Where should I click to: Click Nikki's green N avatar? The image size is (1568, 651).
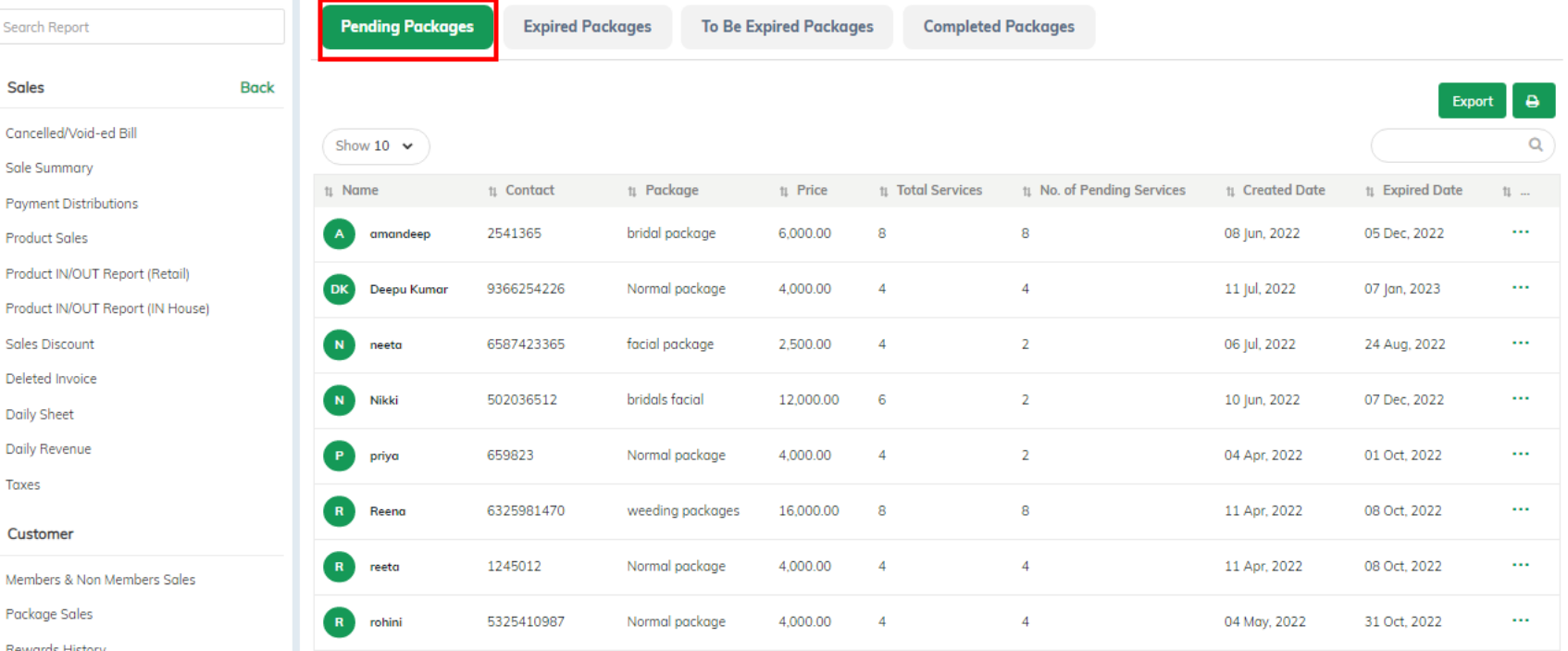[339, 400]
